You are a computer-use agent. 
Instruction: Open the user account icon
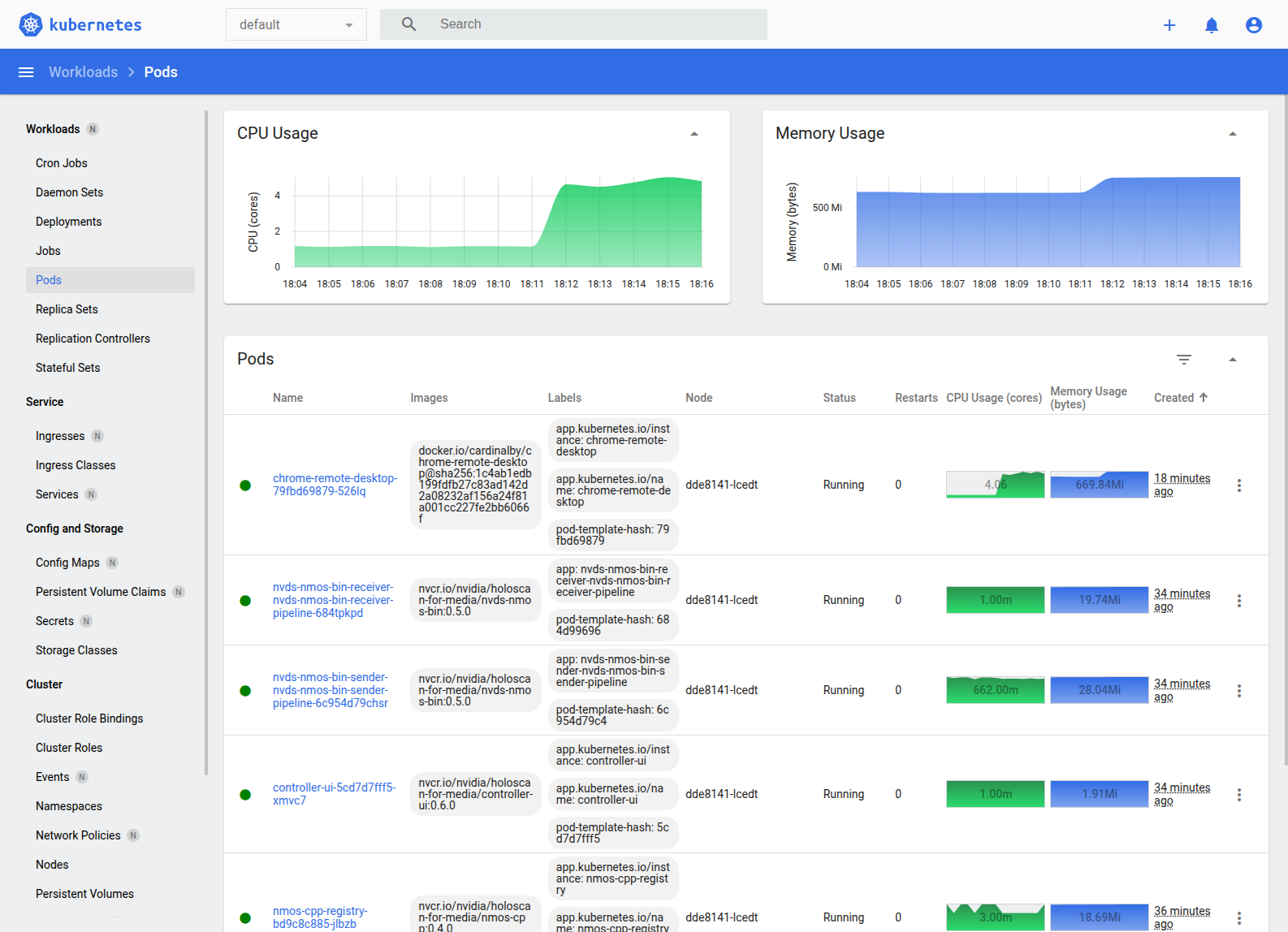click(1254, 25)
